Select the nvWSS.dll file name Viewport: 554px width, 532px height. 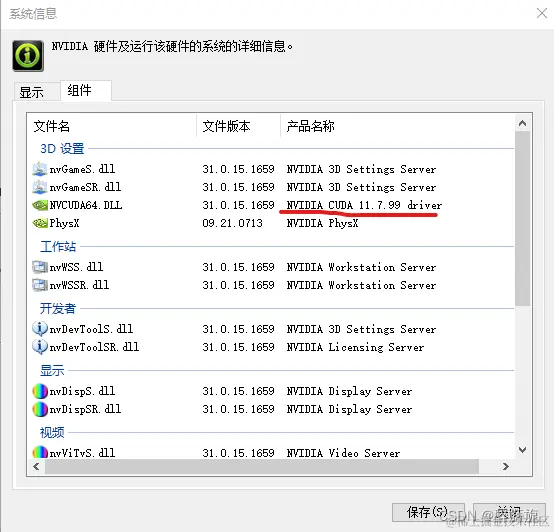tap(76, 267)
